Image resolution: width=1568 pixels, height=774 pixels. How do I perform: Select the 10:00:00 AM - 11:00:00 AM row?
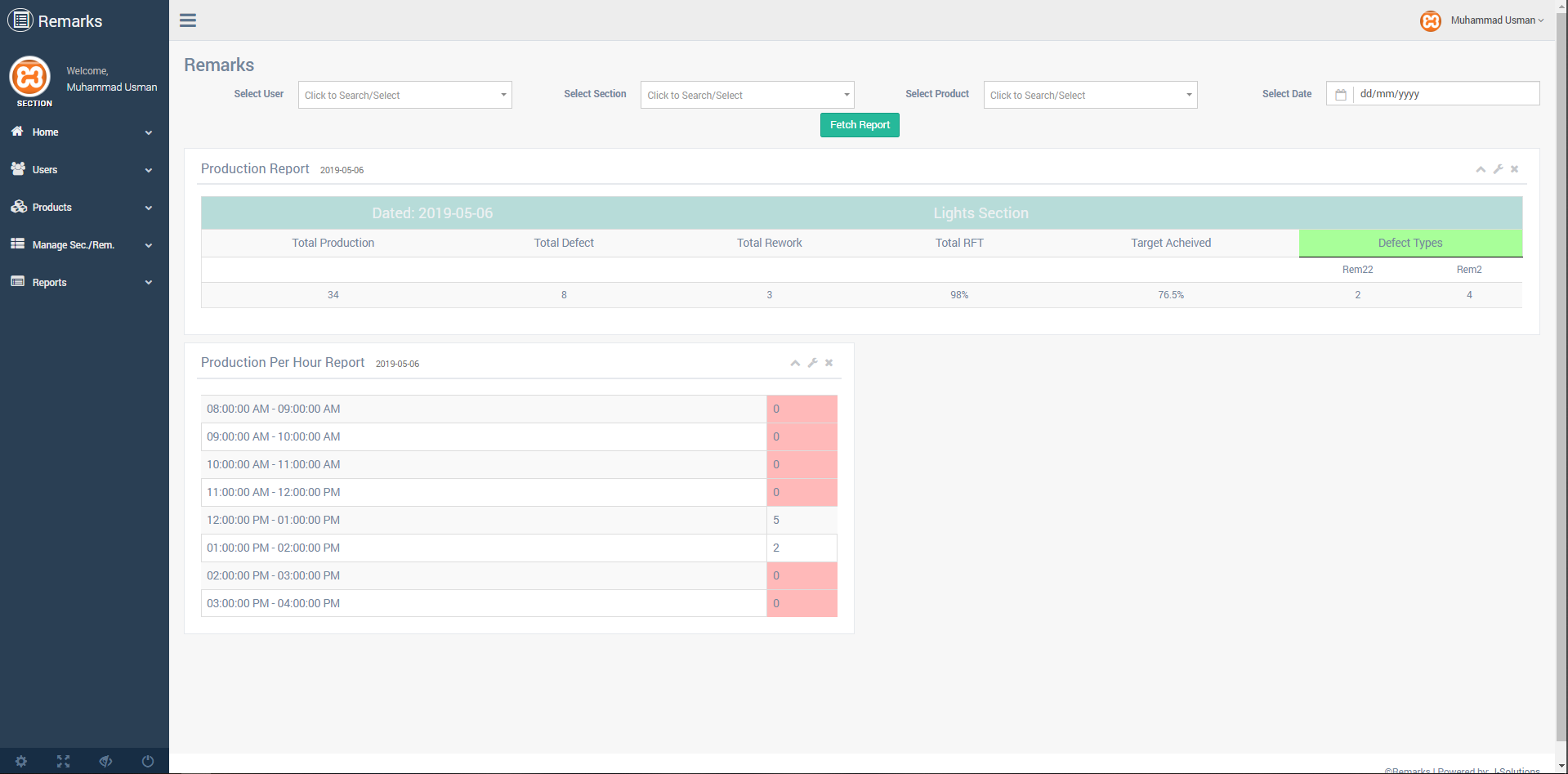[x=519, y=464]
